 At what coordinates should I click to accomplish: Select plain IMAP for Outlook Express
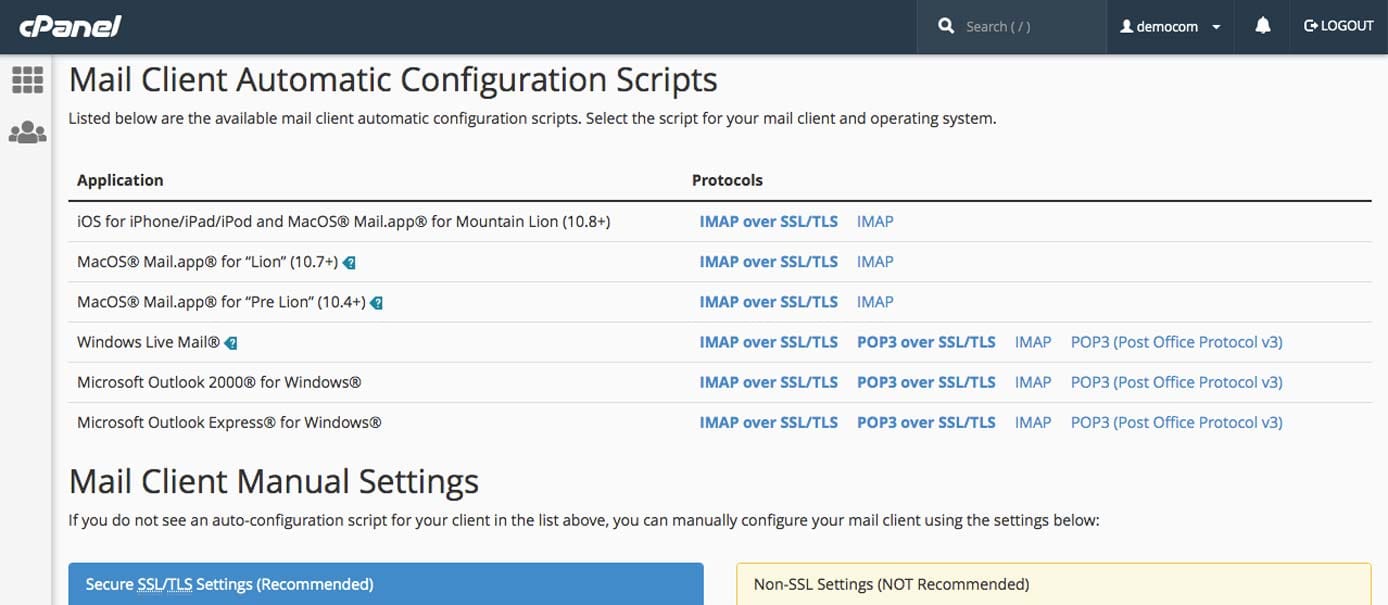pyautogui.click(x=1033, y=422)
